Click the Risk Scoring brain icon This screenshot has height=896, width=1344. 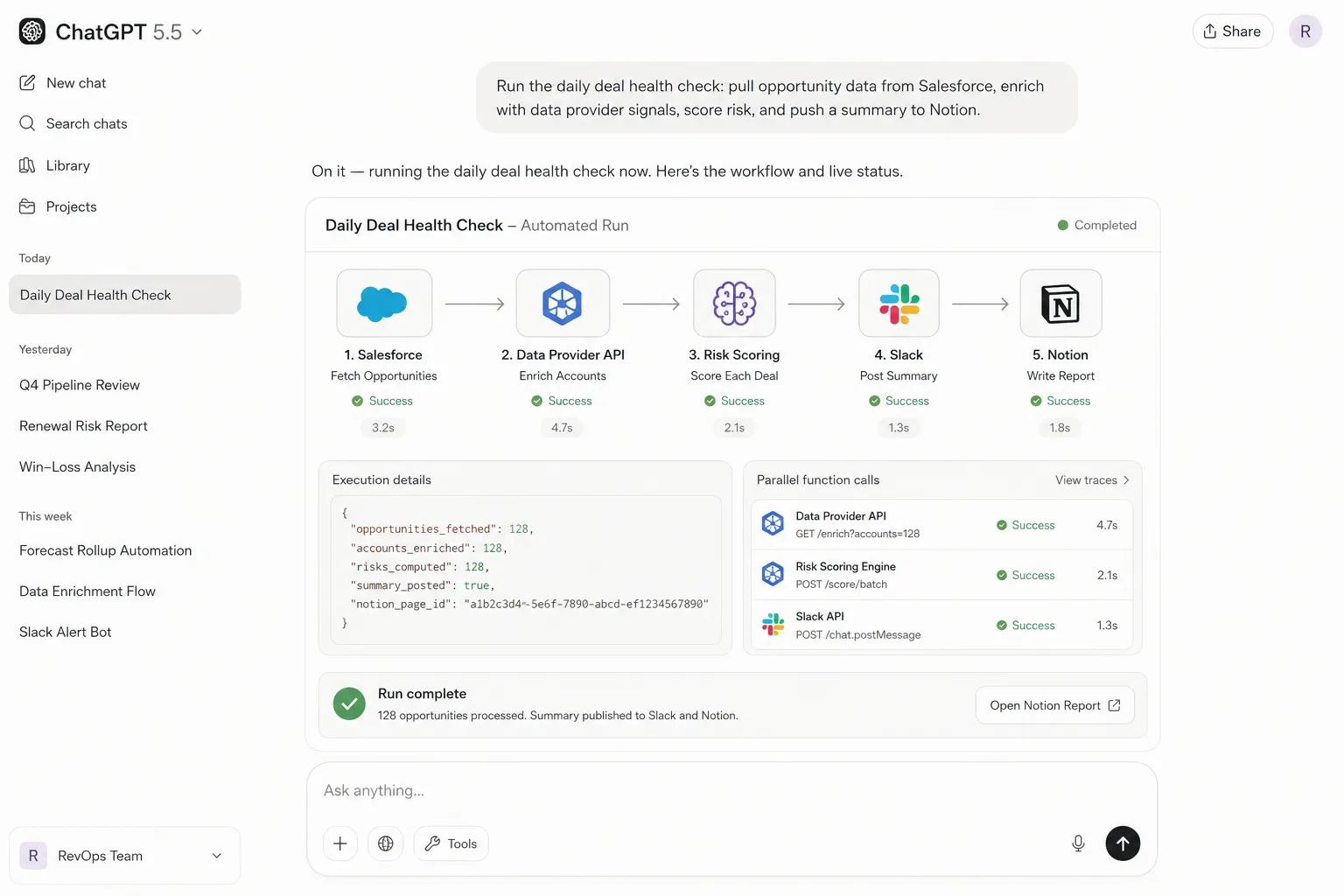(734, 304)
